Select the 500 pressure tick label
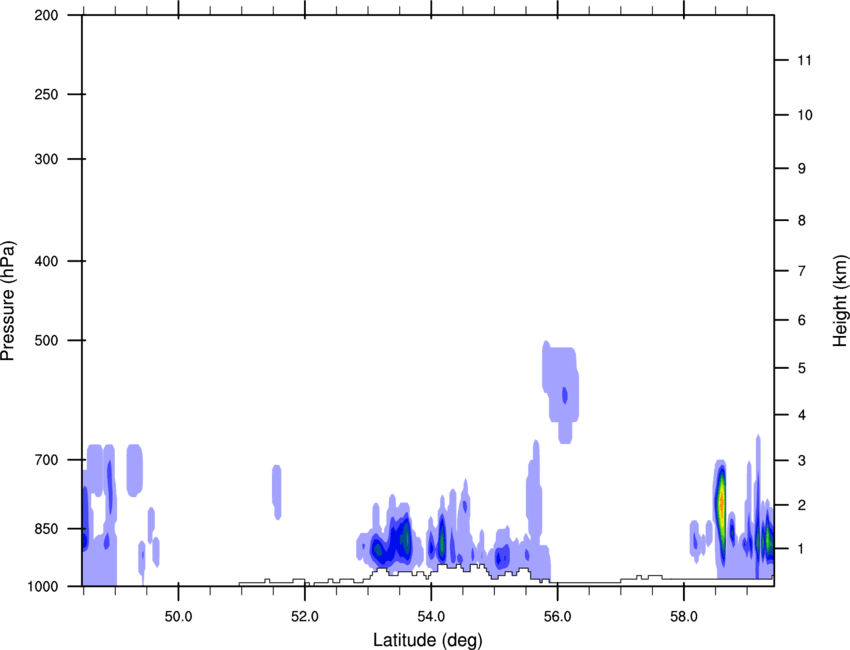850x650 pixels. coord(47,340)
